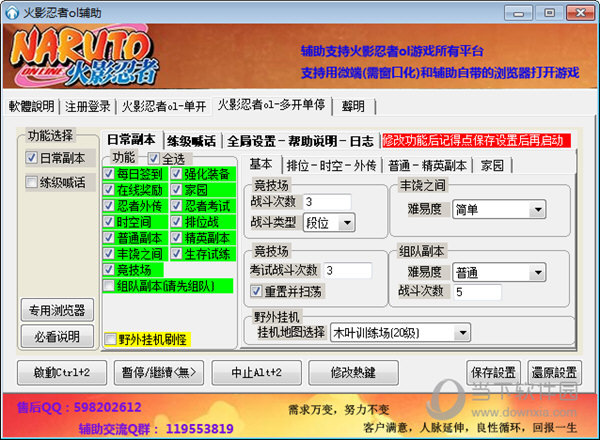Click the 暫停/繼續 button
Viewport: 600px width, 440px height.
[159, 372]
